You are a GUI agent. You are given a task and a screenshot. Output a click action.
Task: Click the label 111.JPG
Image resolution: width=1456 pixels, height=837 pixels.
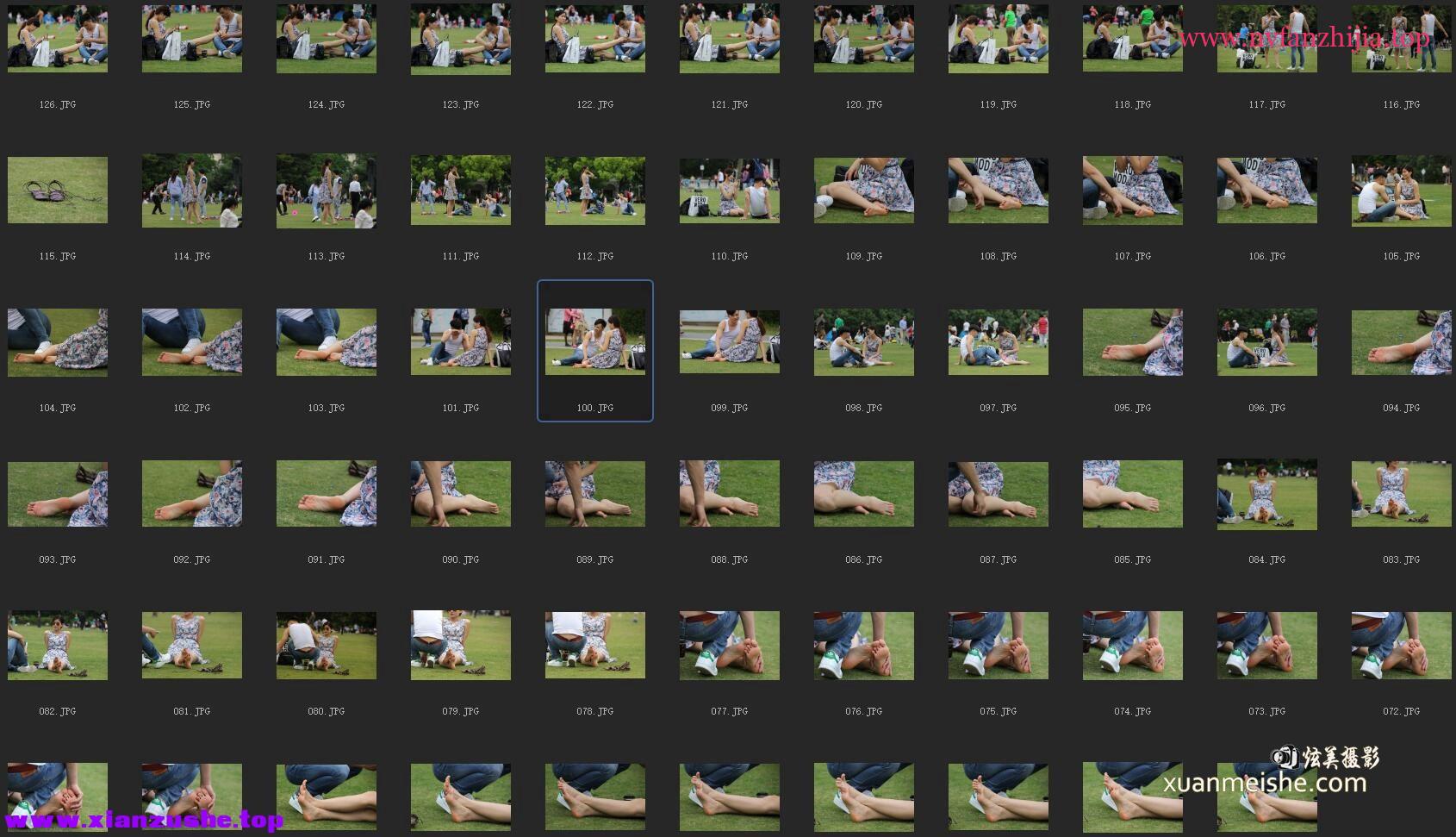[x=461, y=256]
